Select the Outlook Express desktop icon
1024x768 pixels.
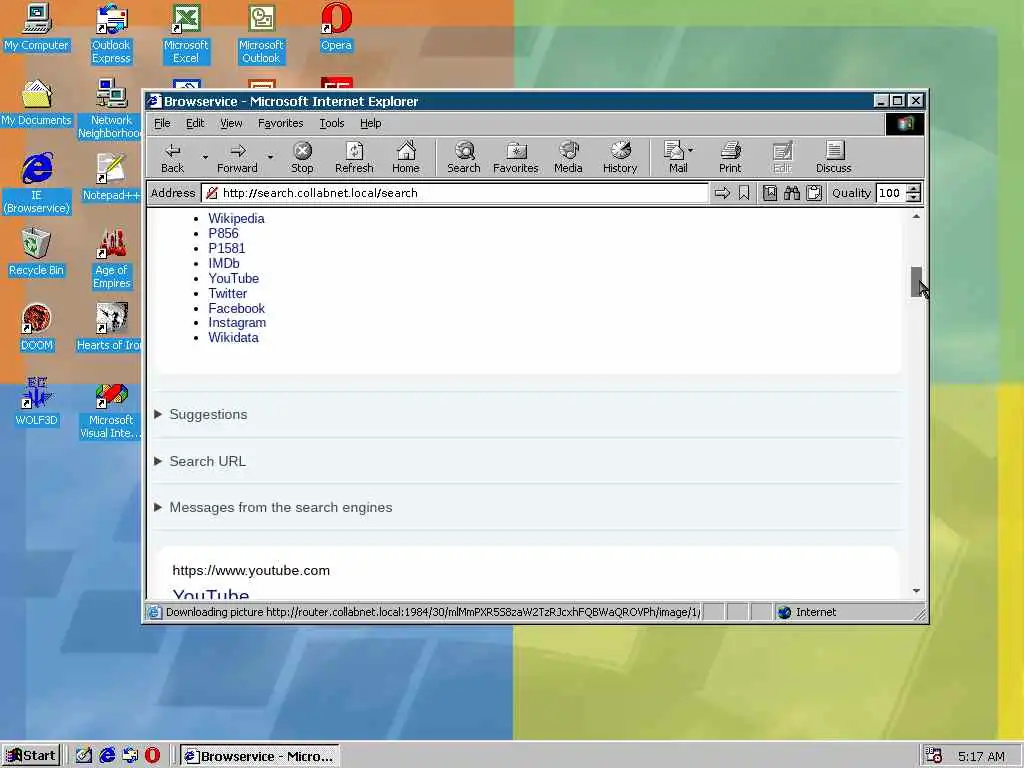click(111, 34)
